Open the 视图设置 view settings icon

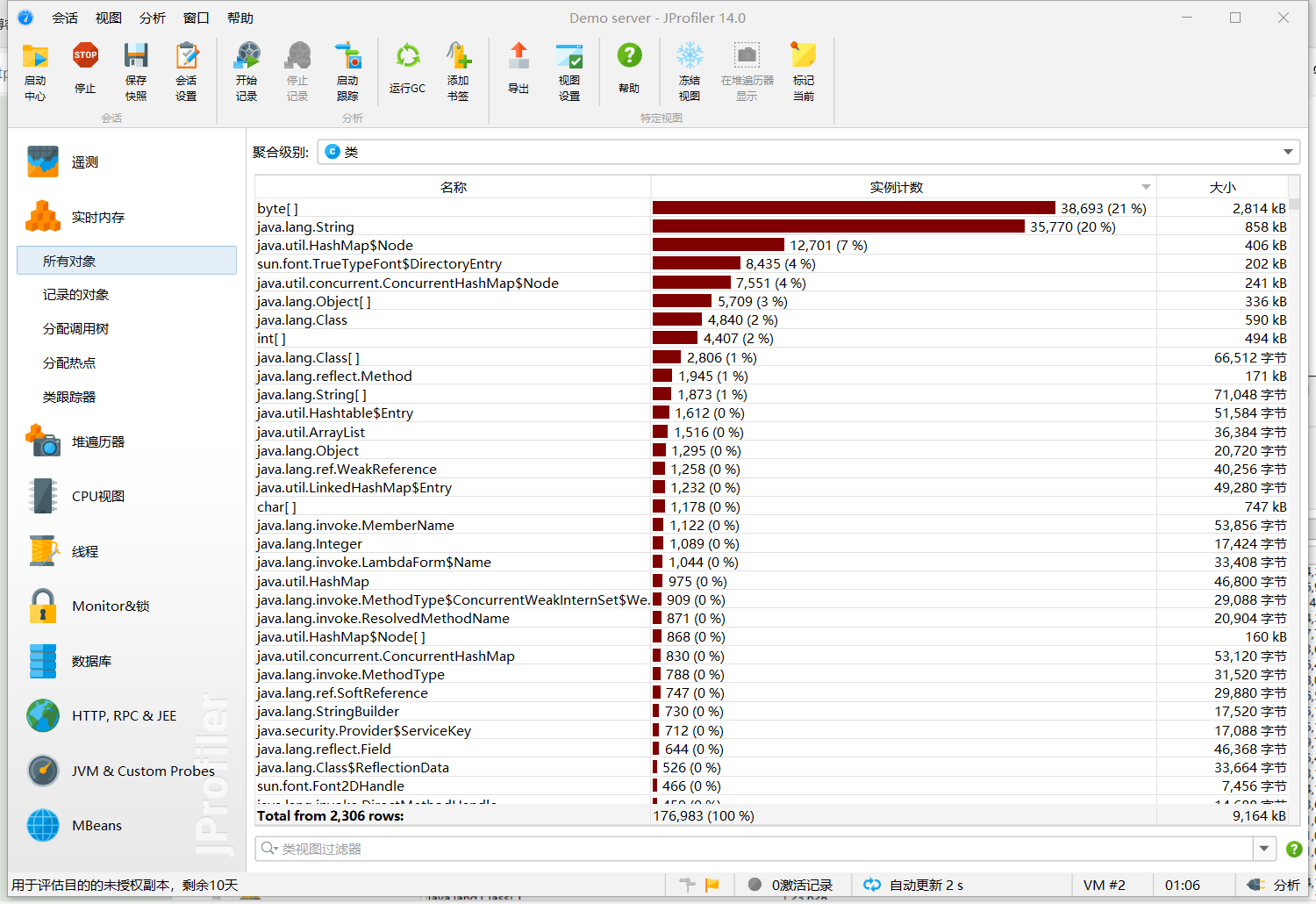[x=569, y=56]
